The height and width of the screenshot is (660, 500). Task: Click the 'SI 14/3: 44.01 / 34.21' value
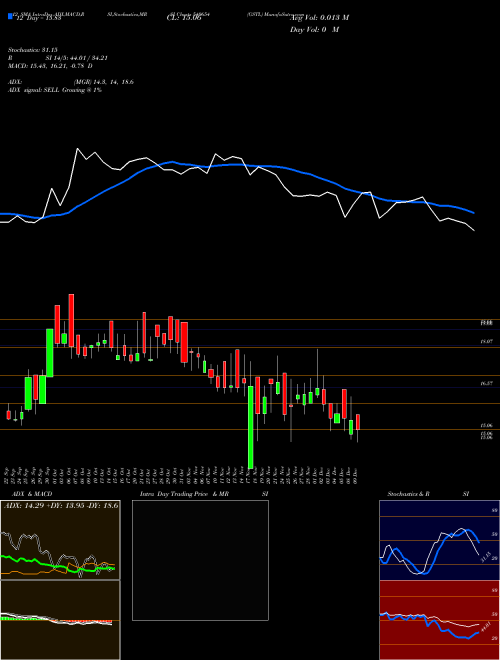coord(77,58)
